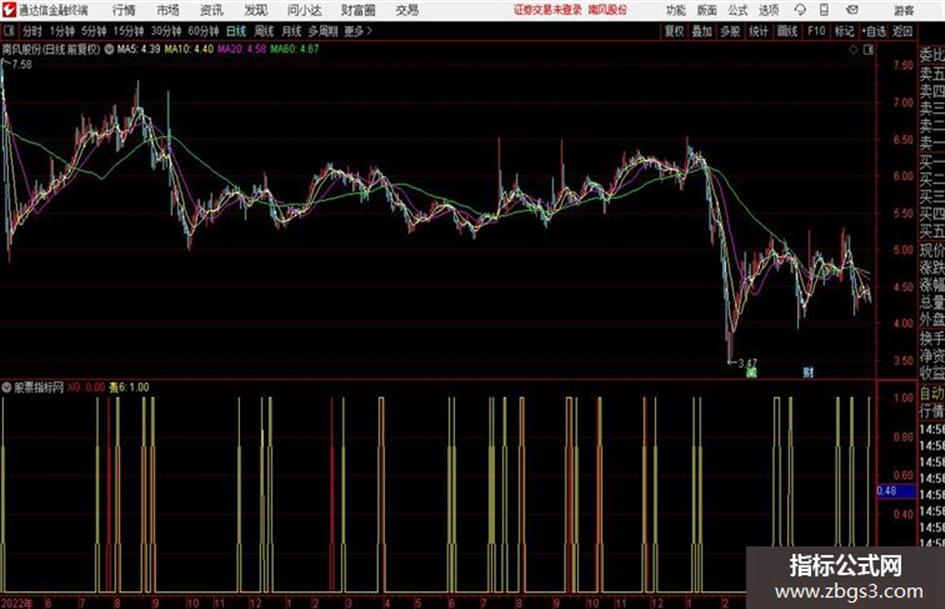Click the MA20: 4.58 indicator label
Screen dimensions: 945x609
click(x=242, y=49)
